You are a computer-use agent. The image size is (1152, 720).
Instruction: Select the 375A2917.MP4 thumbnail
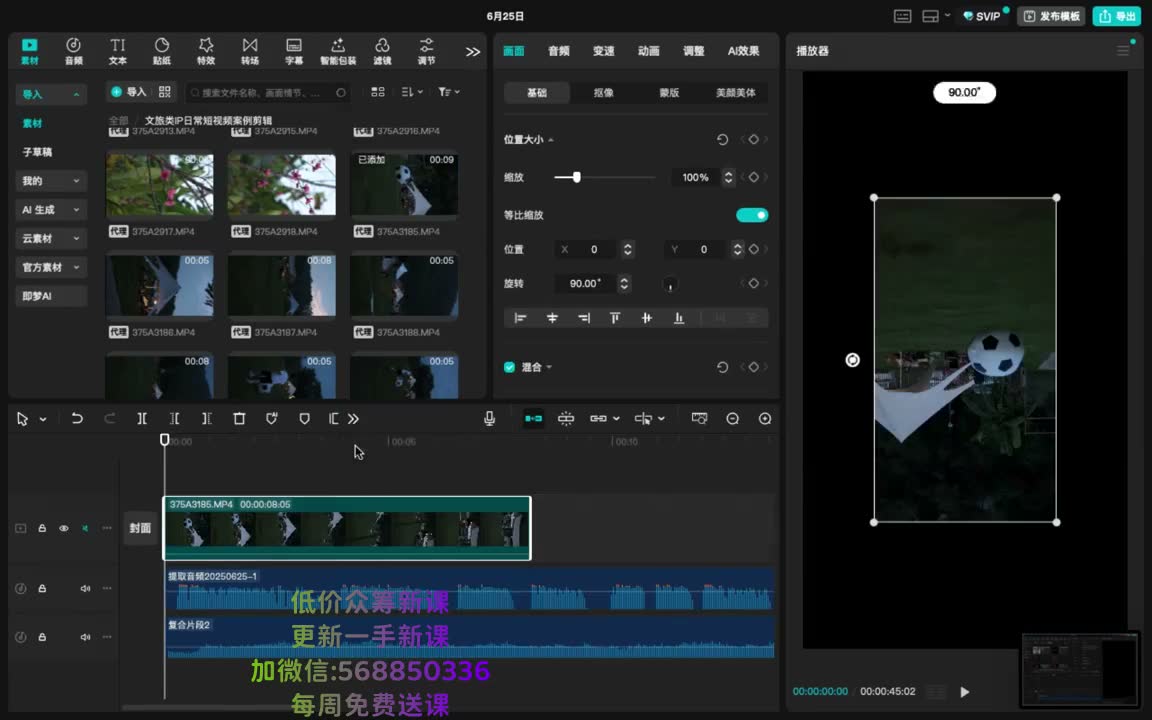[x=159, y=184]
